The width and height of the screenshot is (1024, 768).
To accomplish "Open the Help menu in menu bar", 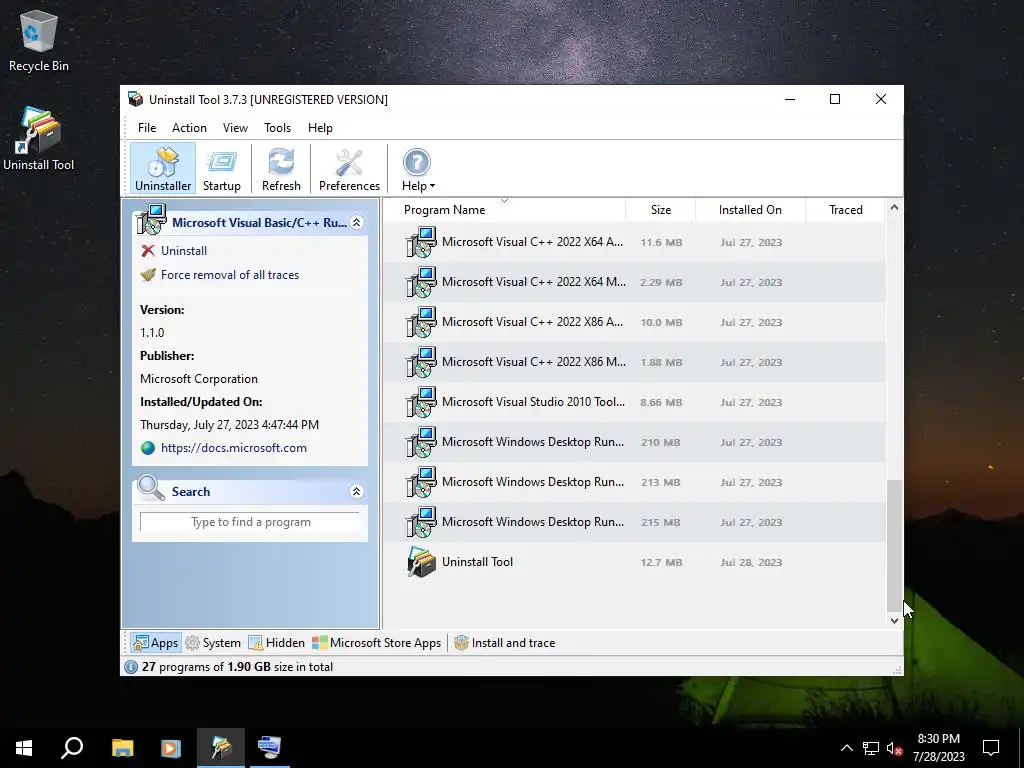I will coord(320,127).
